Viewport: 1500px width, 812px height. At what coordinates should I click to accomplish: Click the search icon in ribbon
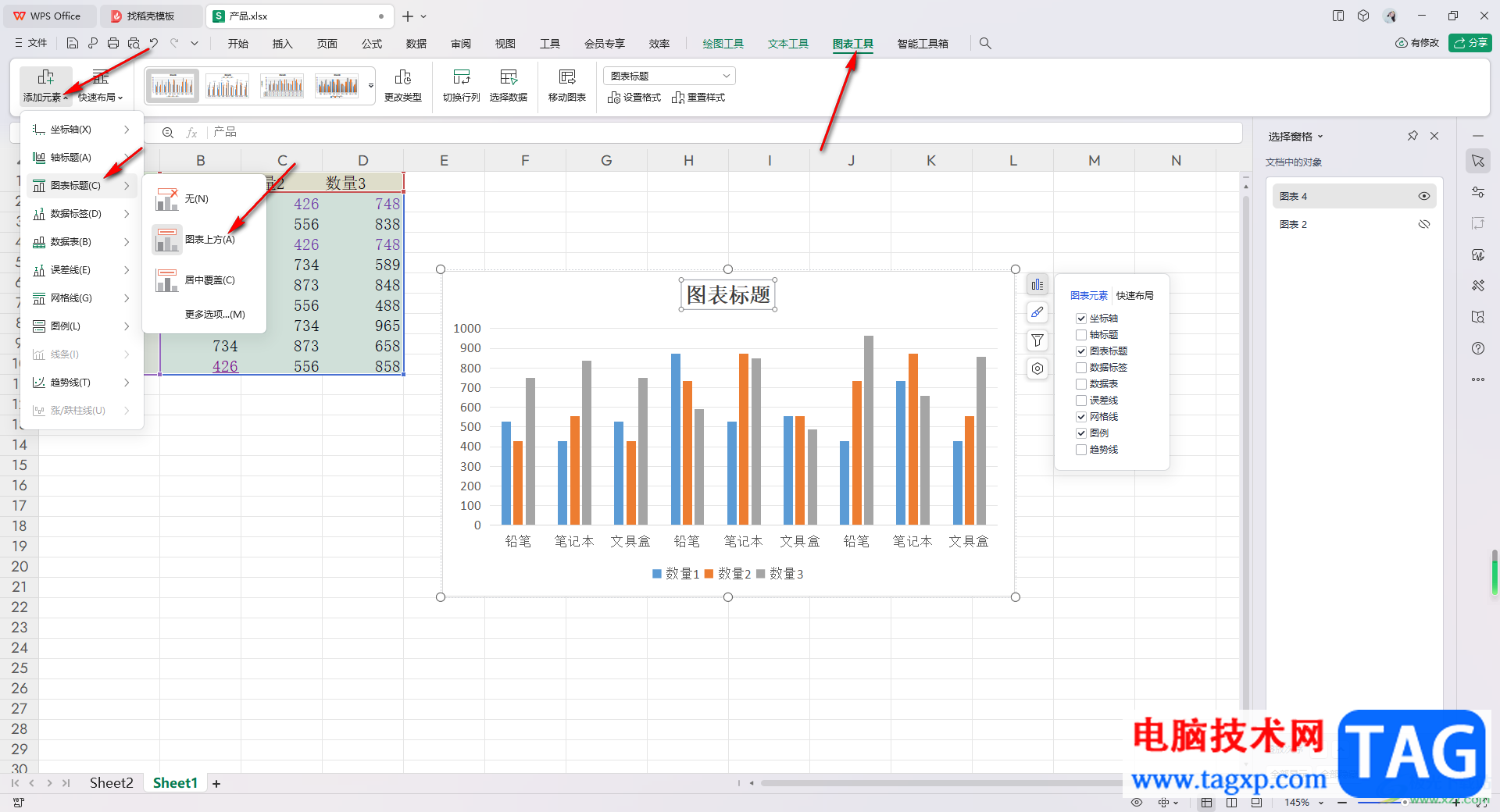(x=985, y=44)
